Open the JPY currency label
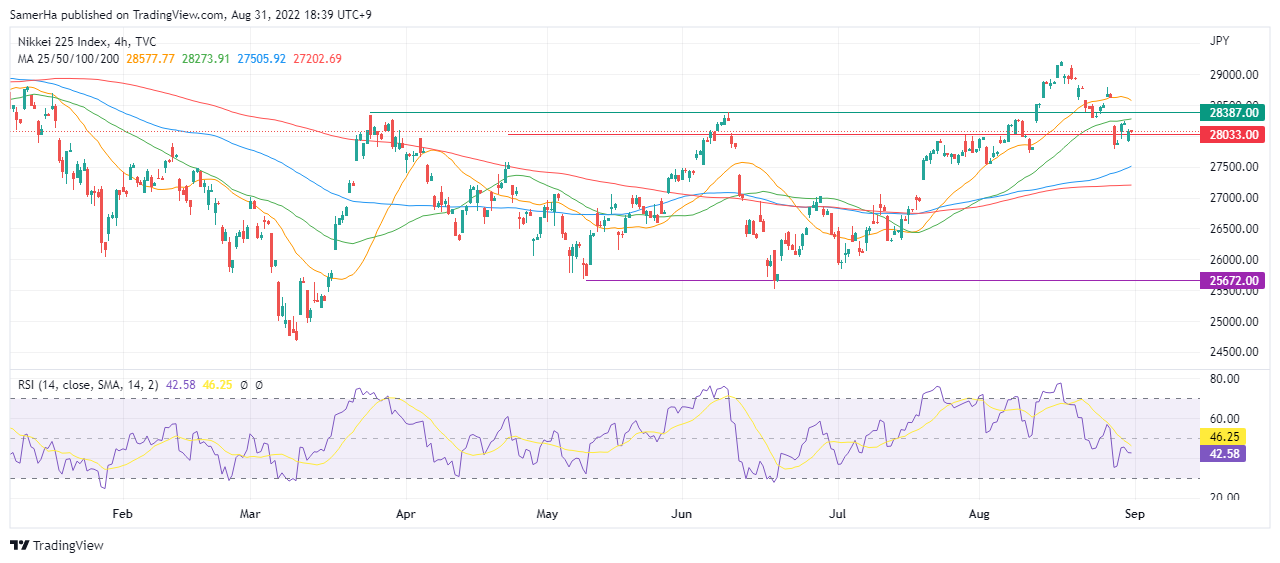1280x563 pixels. (1220, 41)
